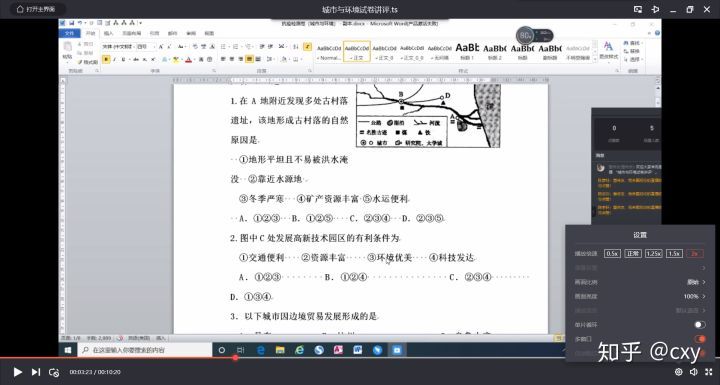
Task: Click the 00:03:23 elapsed time display
Action: pyautogui.click(x=81, y=372)
